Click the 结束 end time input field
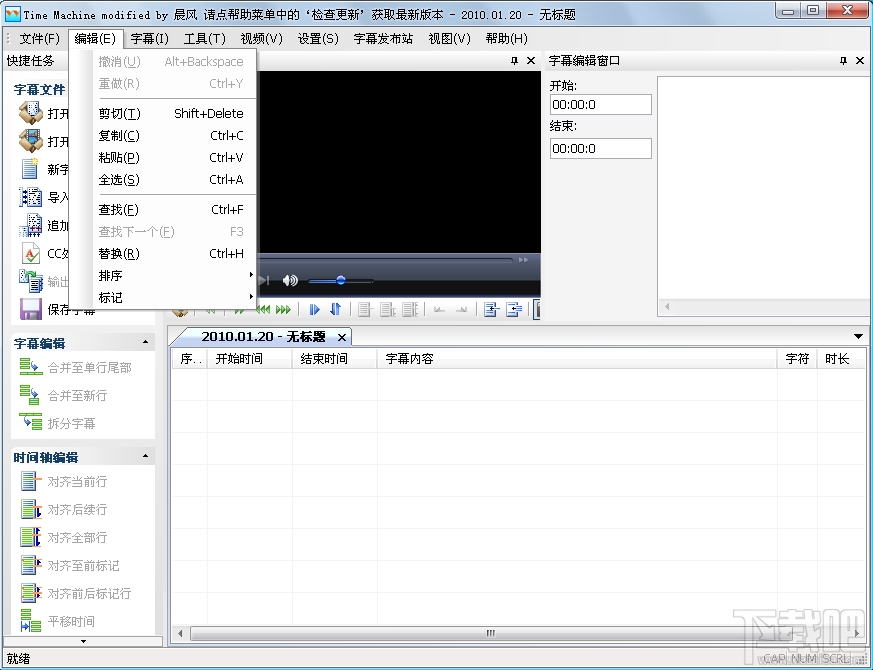Viewport: 873px width, 670px height. (601, 148)
